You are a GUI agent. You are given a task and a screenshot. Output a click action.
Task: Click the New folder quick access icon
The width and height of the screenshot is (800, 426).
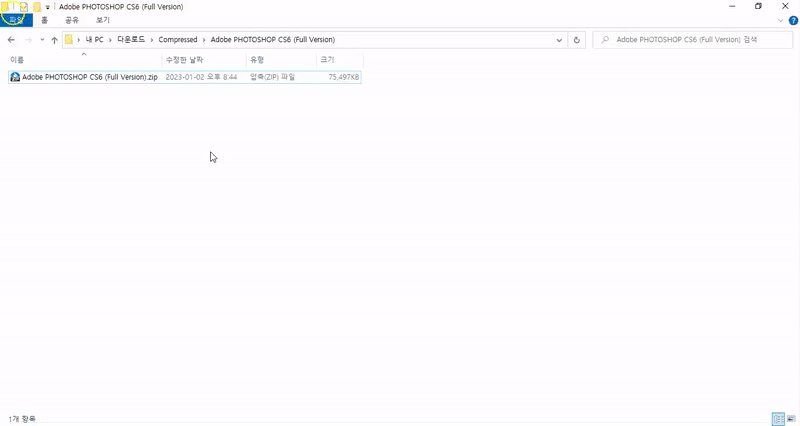[37, 7]
